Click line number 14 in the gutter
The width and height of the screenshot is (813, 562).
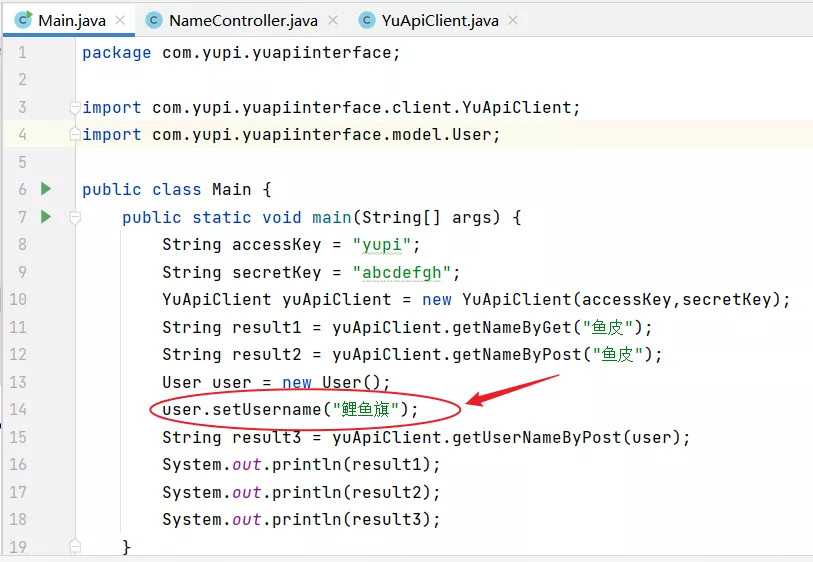18,410
